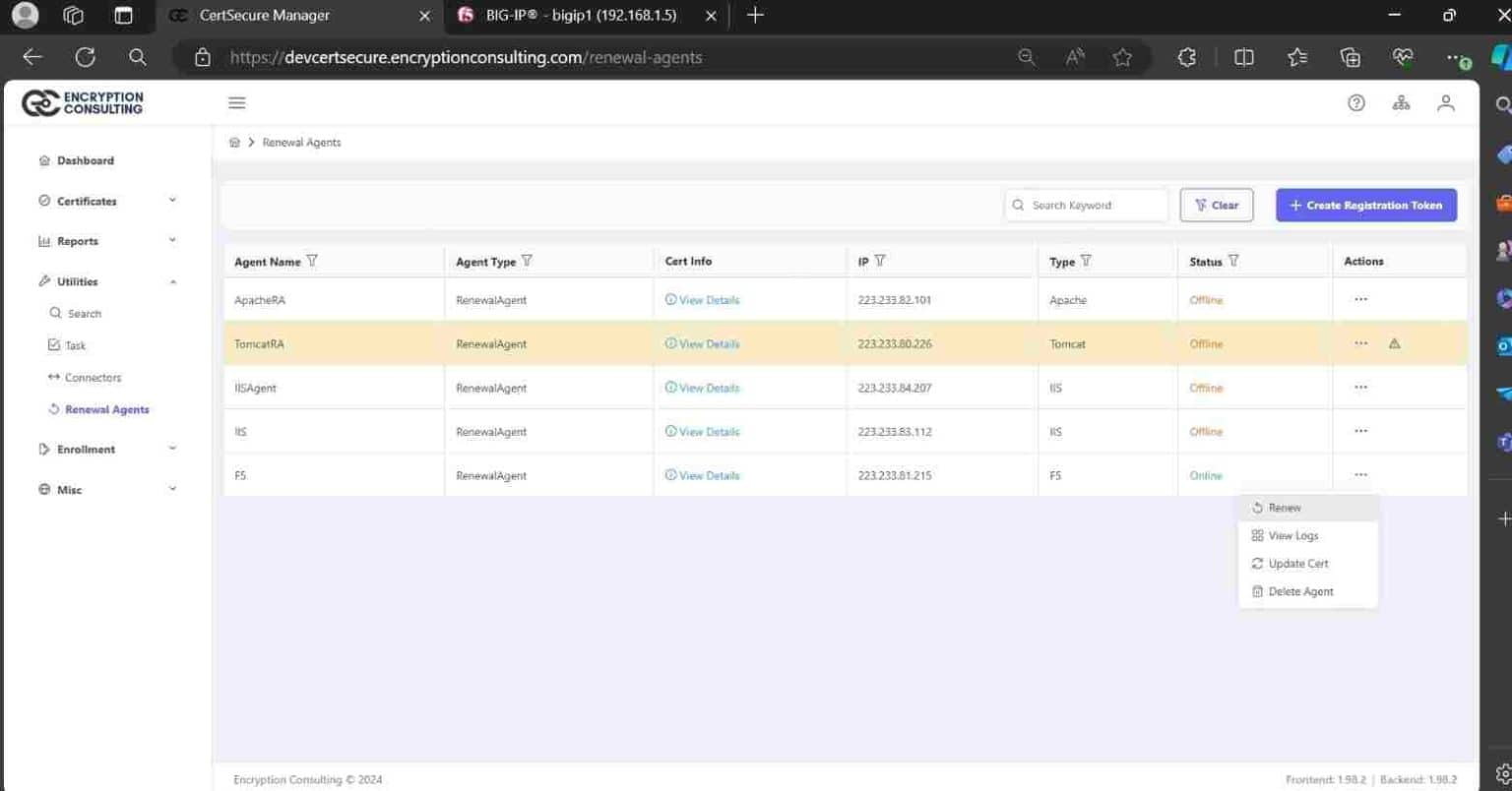Screen dimensions: 1512x791
Task: Switch to the BIG-IP bigip1 browser tab
Action: click(x=581, y=16)
